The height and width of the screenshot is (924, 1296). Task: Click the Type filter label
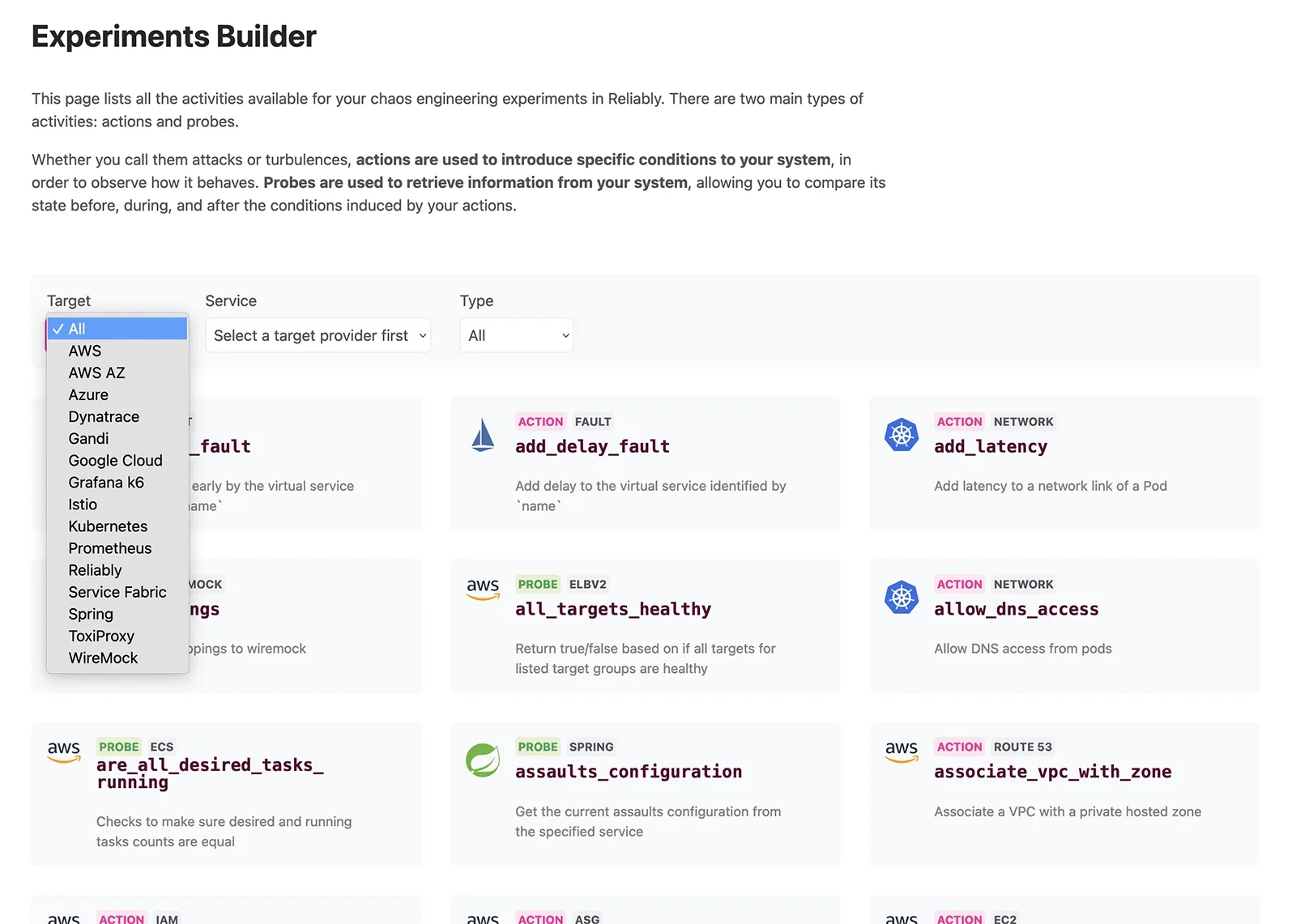click(476, 301)
